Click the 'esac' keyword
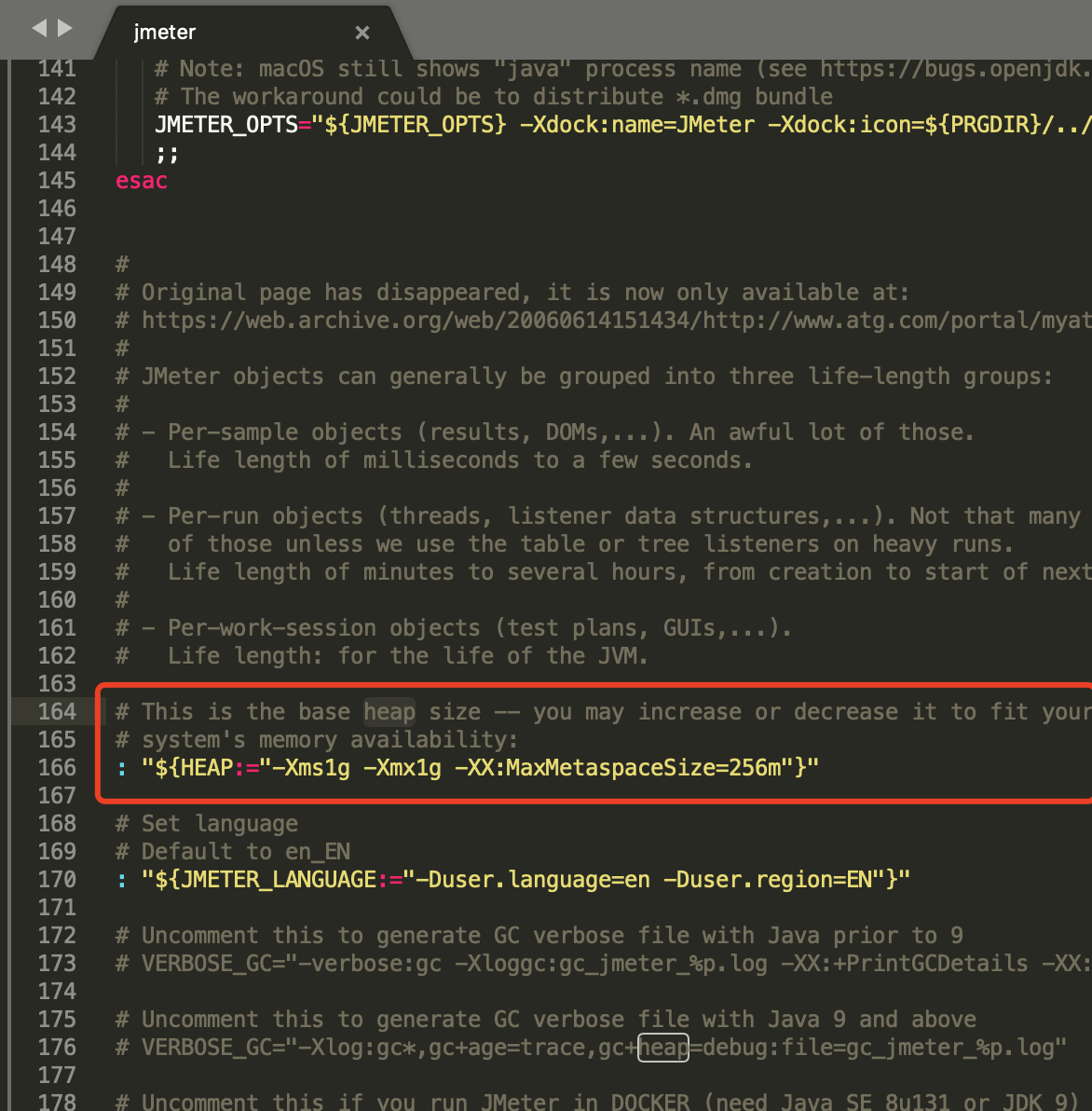Screen dimensions: 1092x1111 point(142,181)
